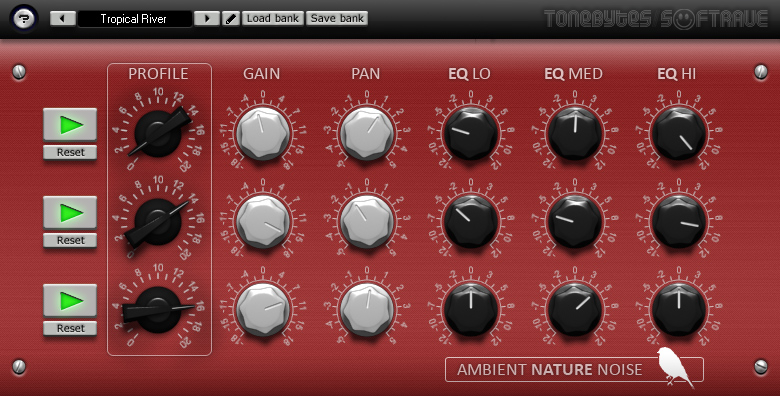Viewport: 780px width, 396px height.
Task: Click the second row PAN knob
Action: (367, 221)
